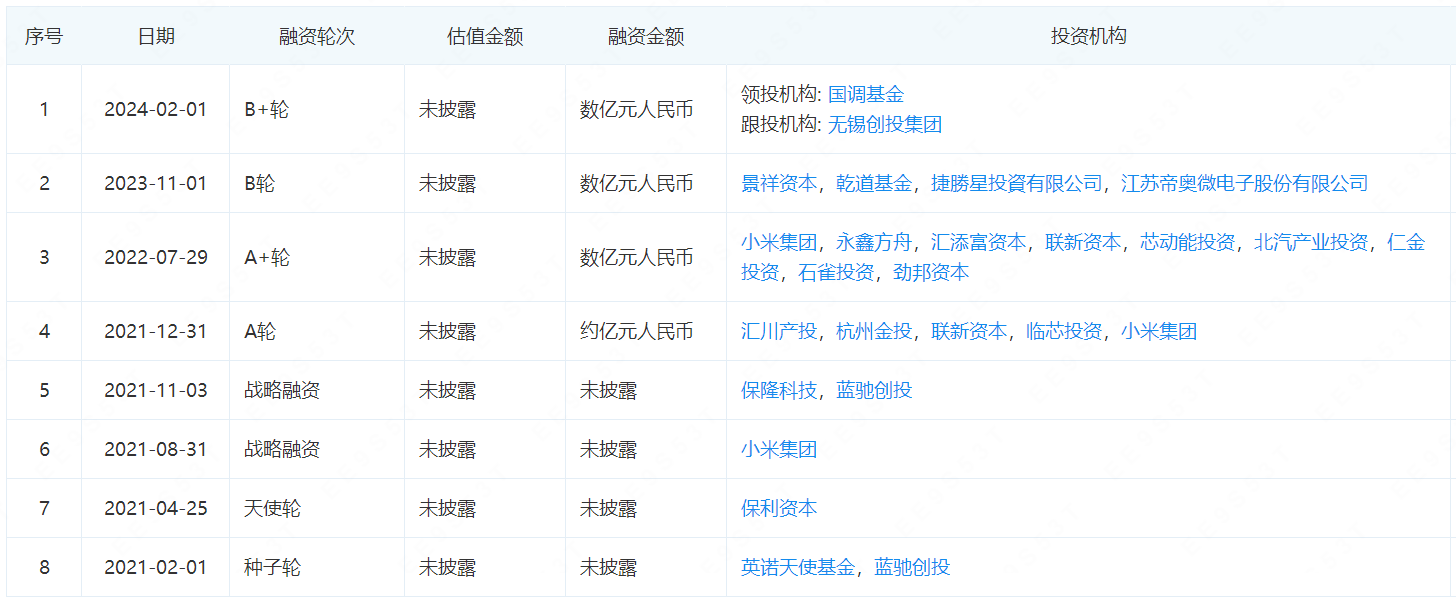Click 数亿元人民币 in the B轮 row

pos(637,183)
